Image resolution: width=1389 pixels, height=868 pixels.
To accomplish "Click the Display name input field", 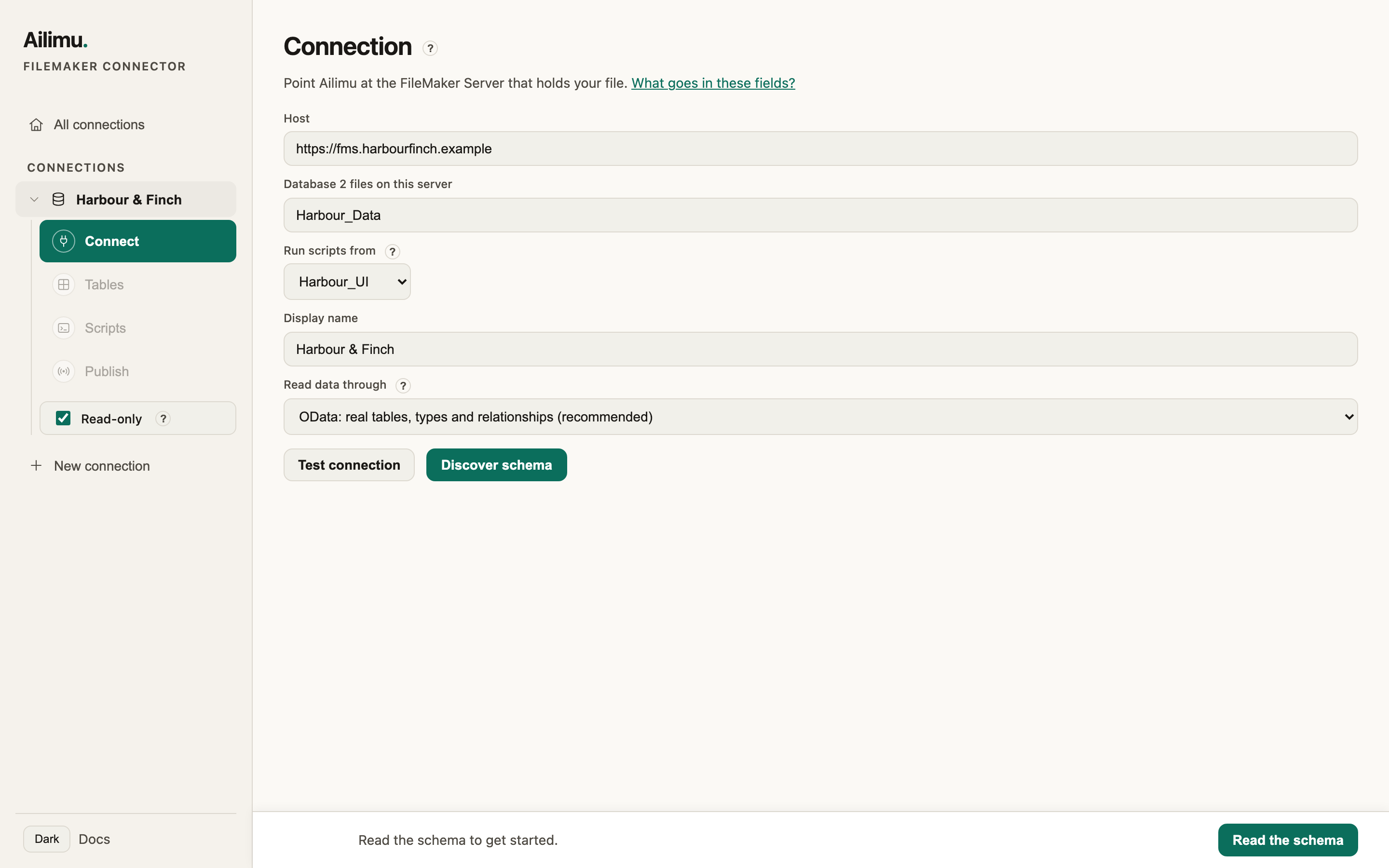I will (820, 349).
